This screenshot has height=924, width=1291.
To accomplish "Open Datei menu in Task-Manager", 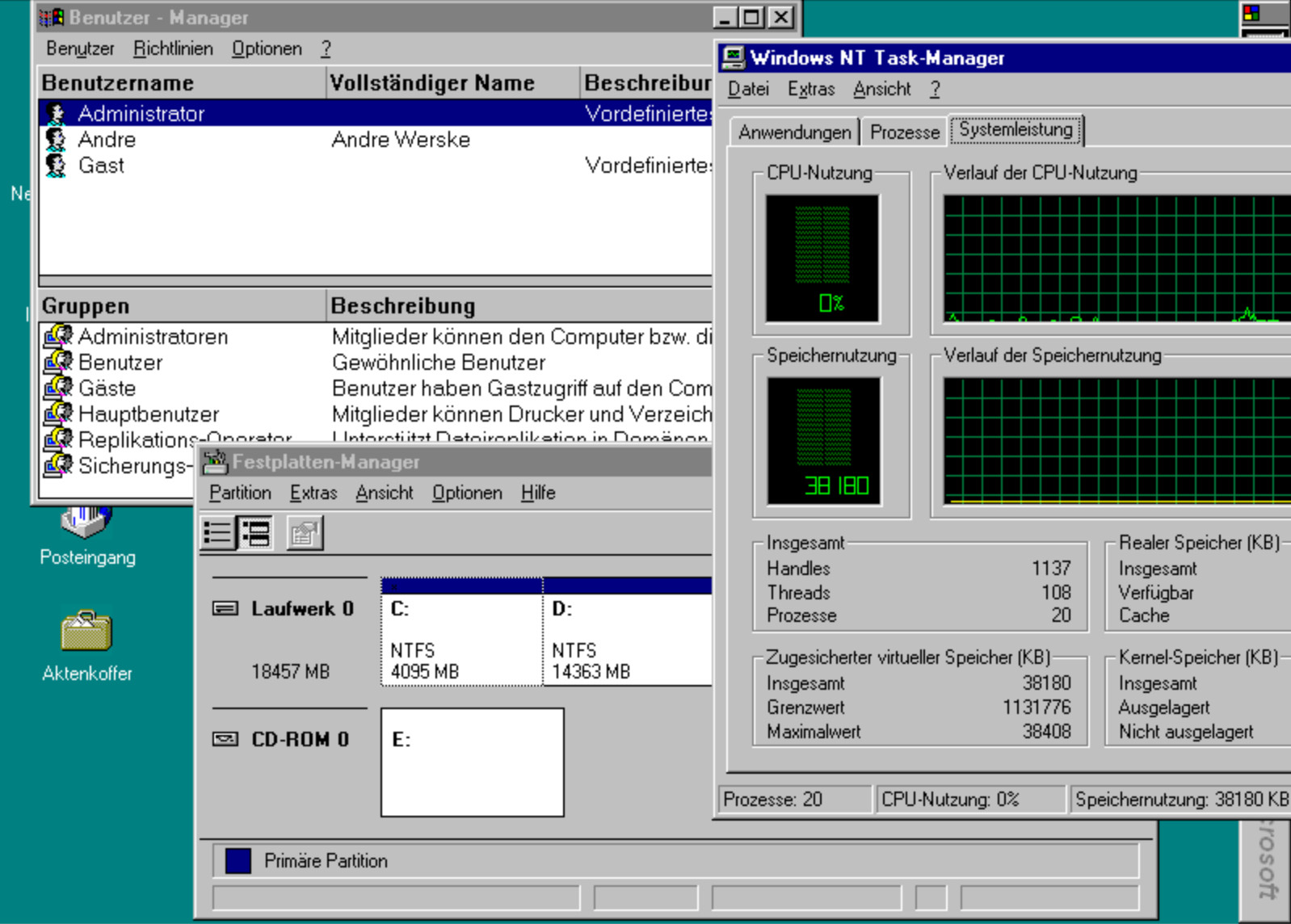I will (748, 89).
